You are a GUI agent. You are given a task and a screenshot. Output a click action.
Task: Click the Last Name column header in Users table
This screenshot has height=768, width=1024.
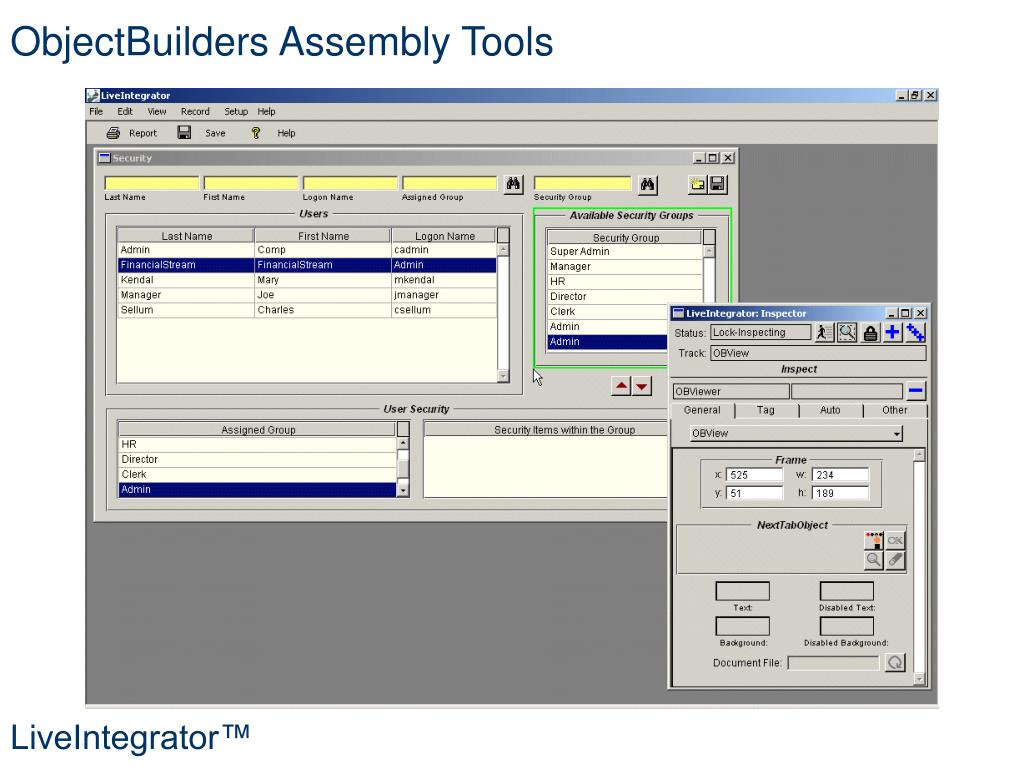(x=186, y=236)
